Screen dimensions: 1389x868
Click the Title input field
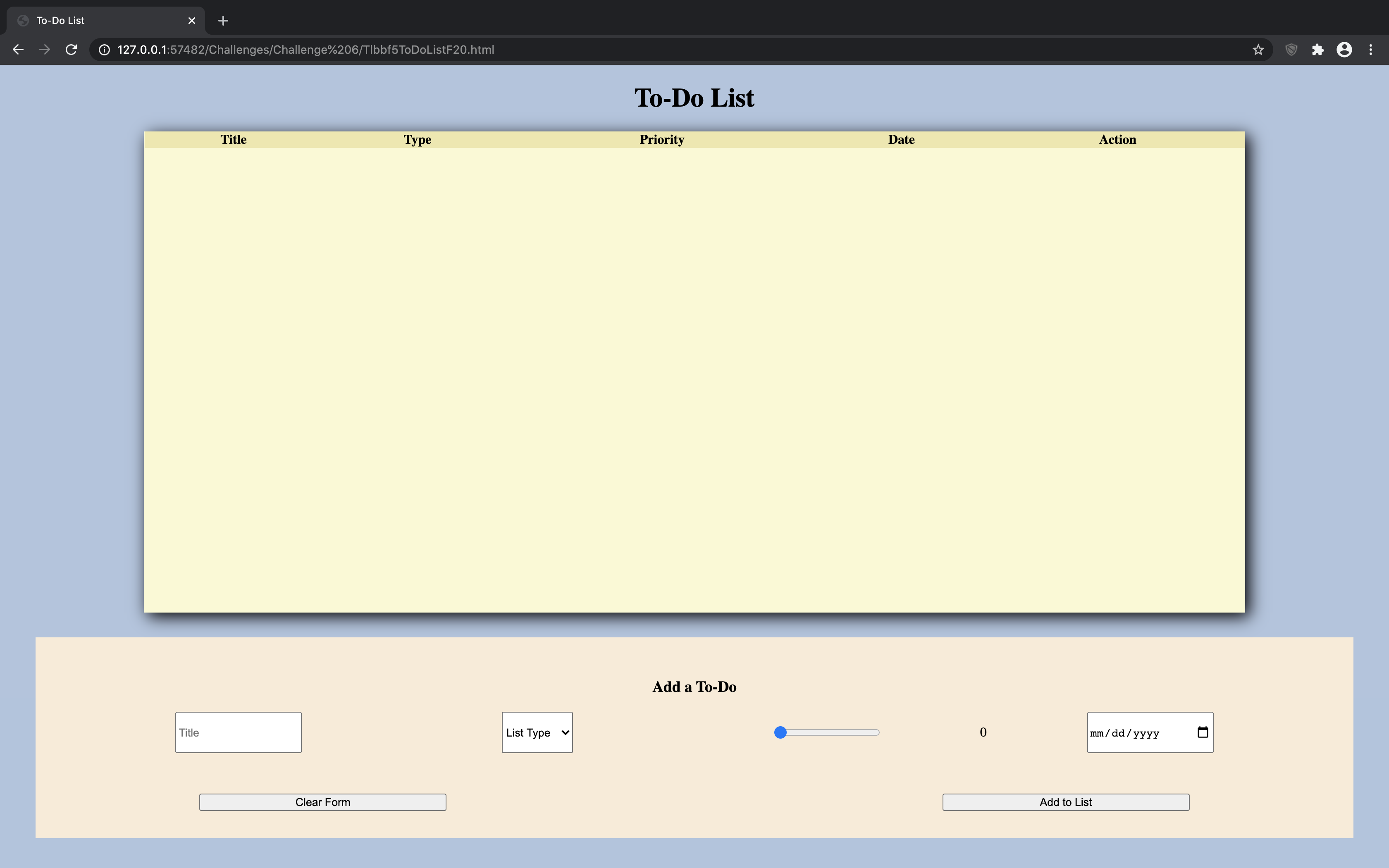click(238, 732)
